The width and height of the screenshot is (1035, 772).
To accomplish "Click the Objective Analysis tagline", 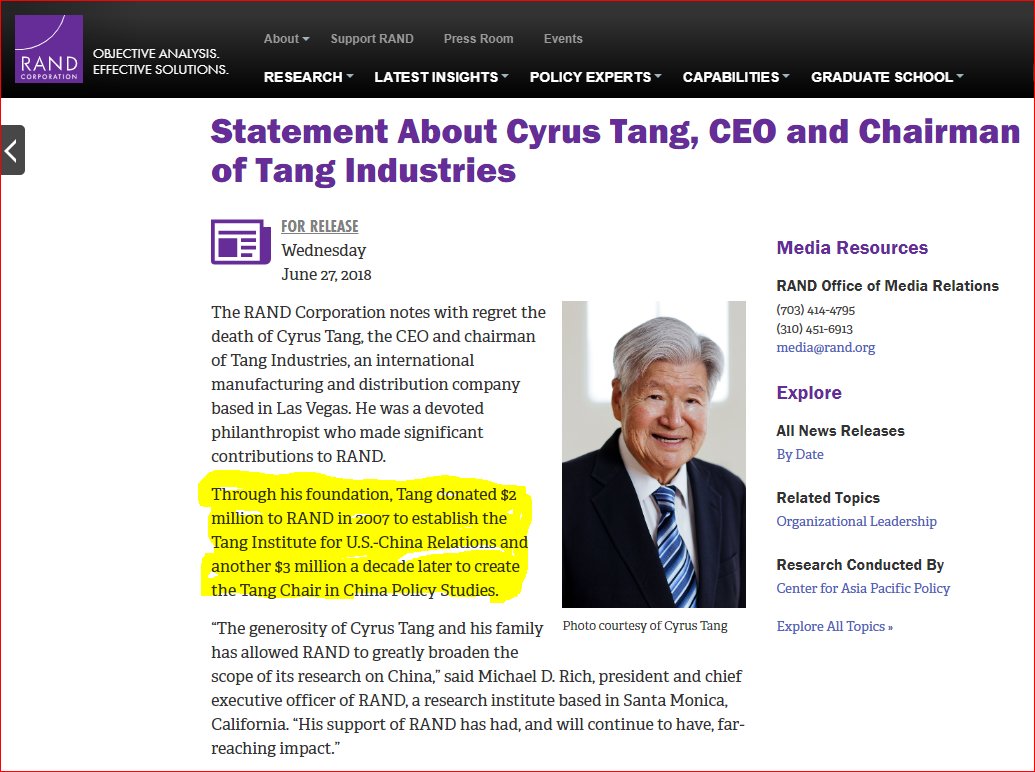I will pyautogui.click(x=160, y=61).
